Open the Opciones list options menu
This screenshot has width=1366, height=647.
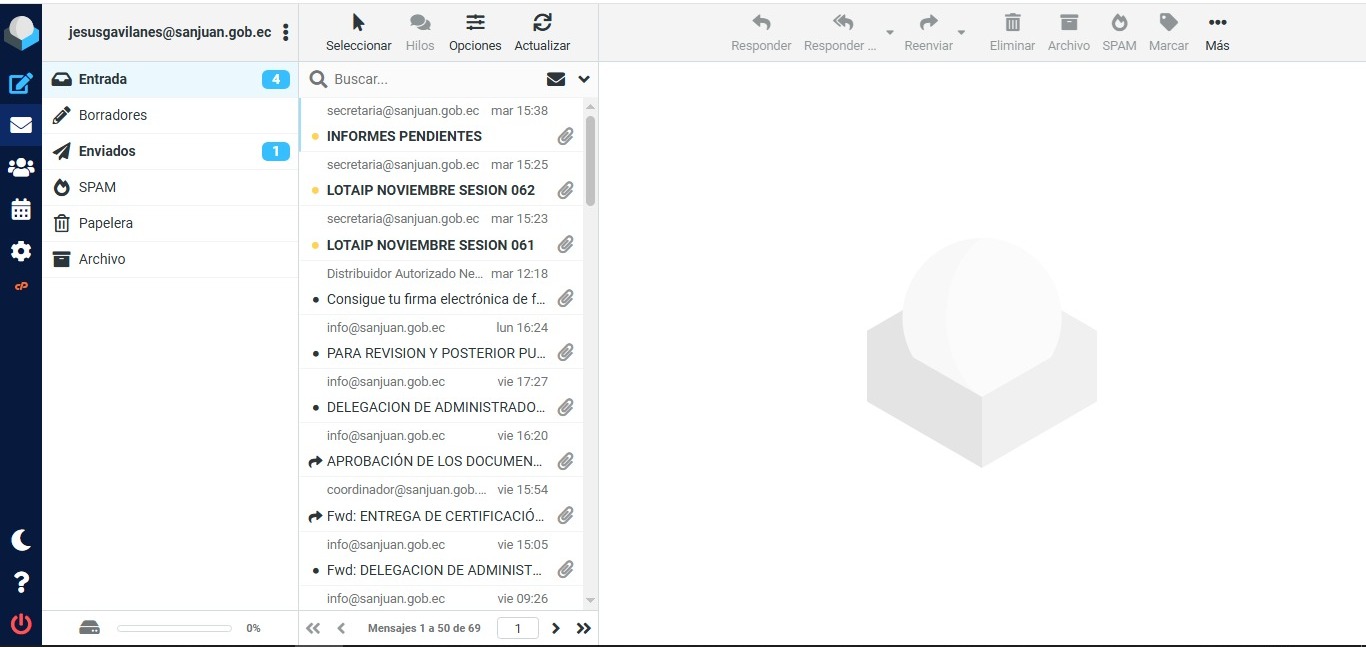[x=475, y=32]
